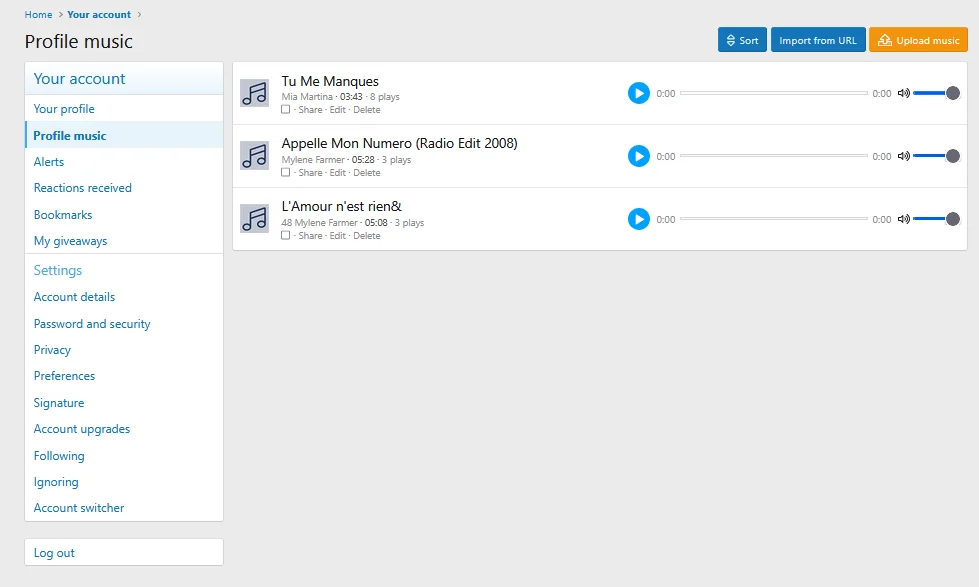Screen dimensions: 979x587
Task: Share the Tu Me Manques track
Action: pyautogui.click(x=310, y=110)
